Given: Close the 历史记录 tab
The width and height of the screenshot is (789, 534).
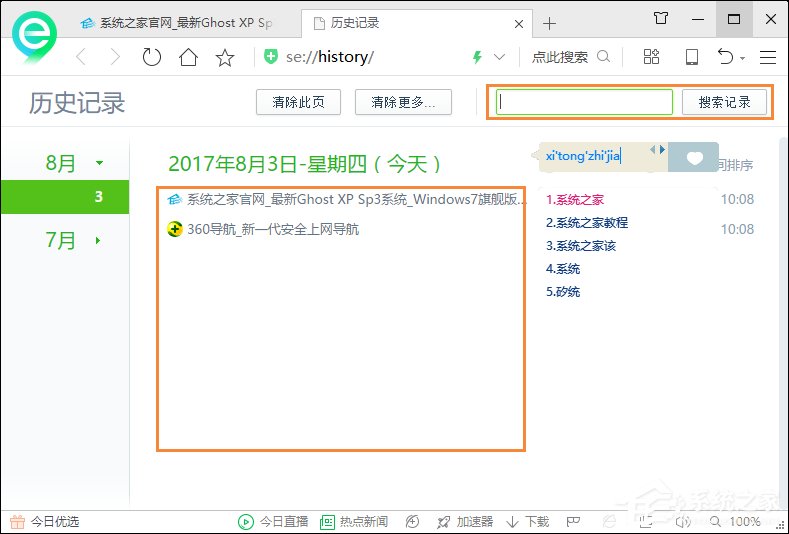Looking at the screenshot, I should 519,24.
